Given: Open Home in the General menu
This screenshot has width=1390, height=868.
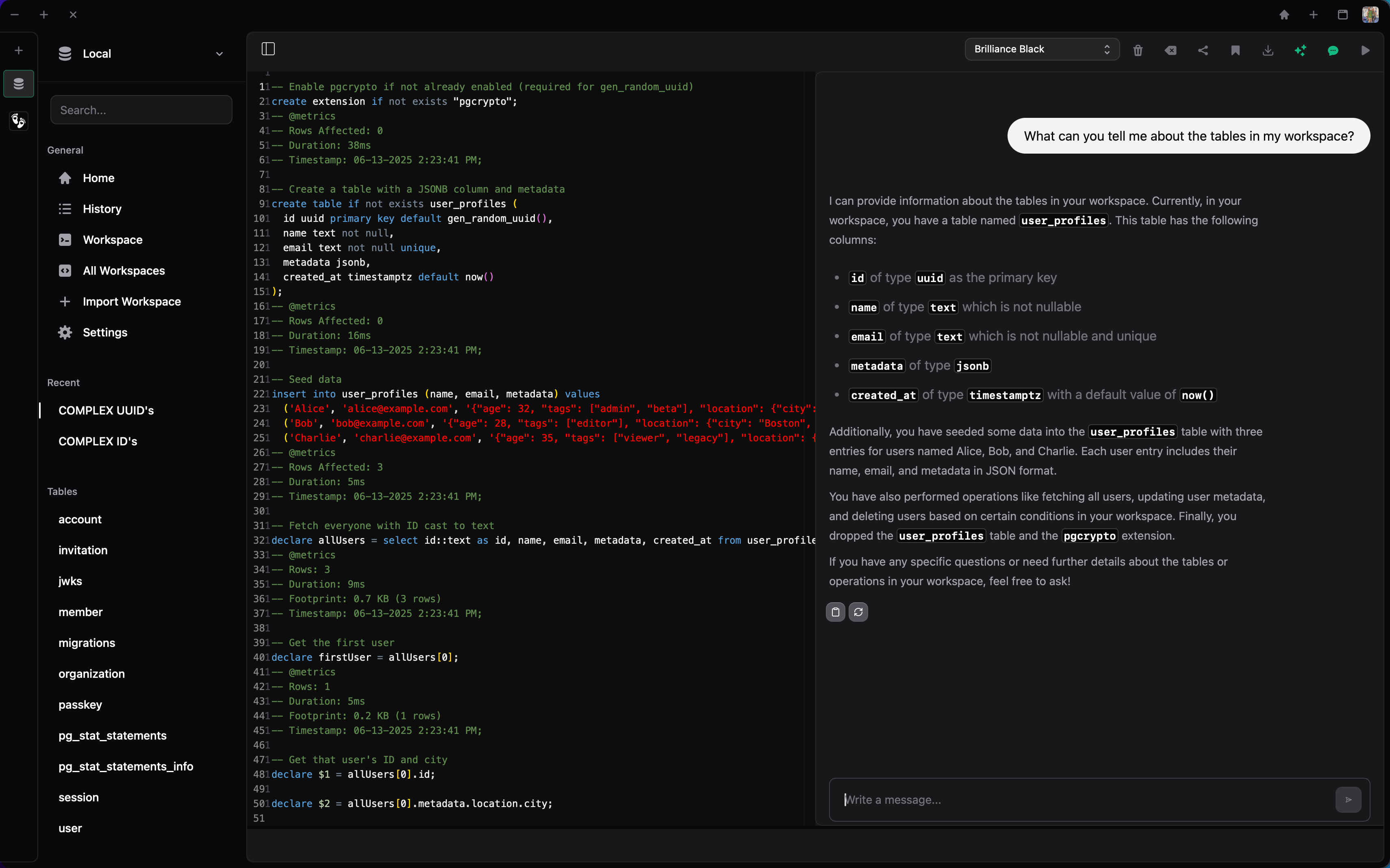Looking at the screenshot, I should coord(99,178).
